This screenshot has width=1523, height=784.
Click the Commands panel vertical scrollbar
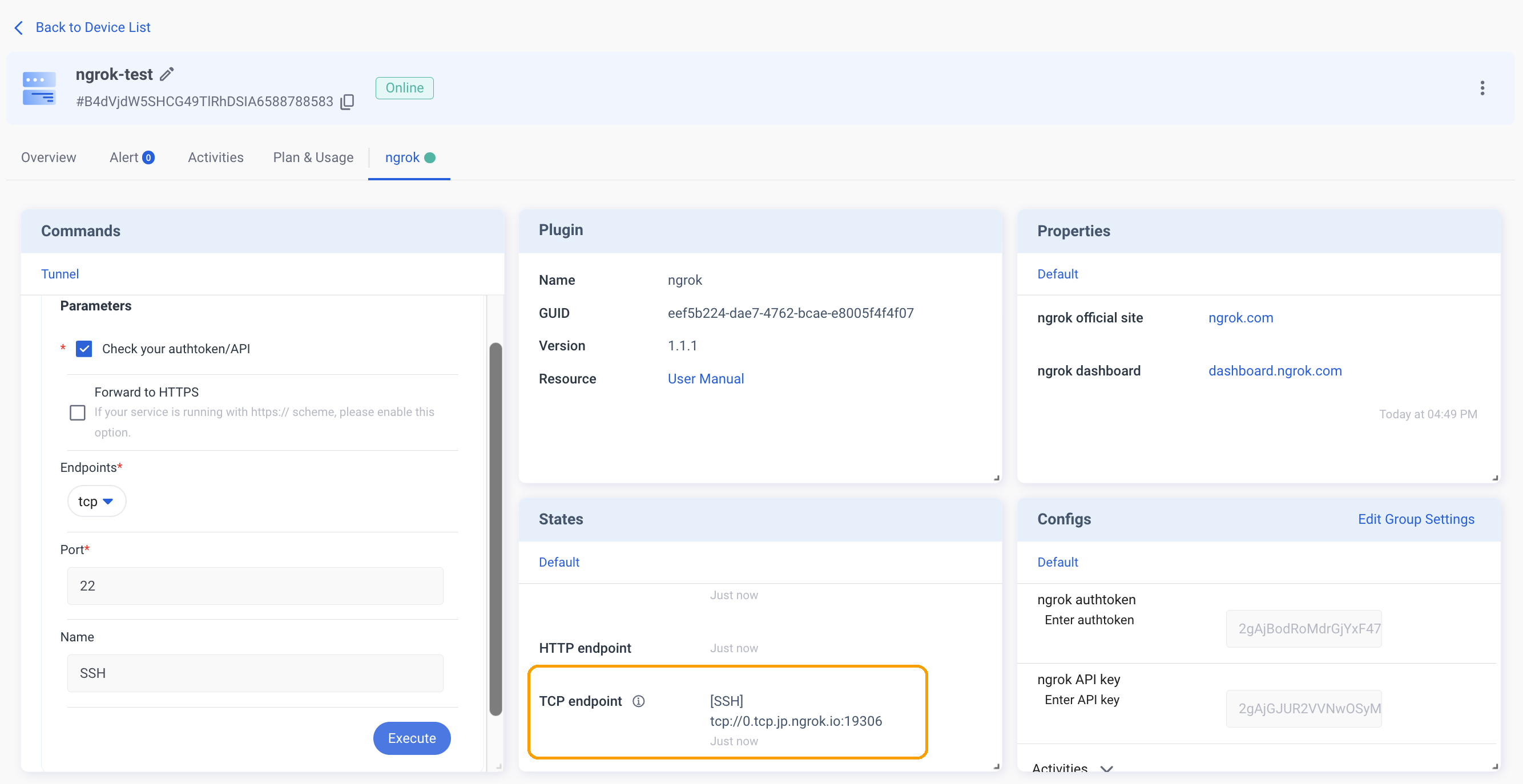pos(495,529)
